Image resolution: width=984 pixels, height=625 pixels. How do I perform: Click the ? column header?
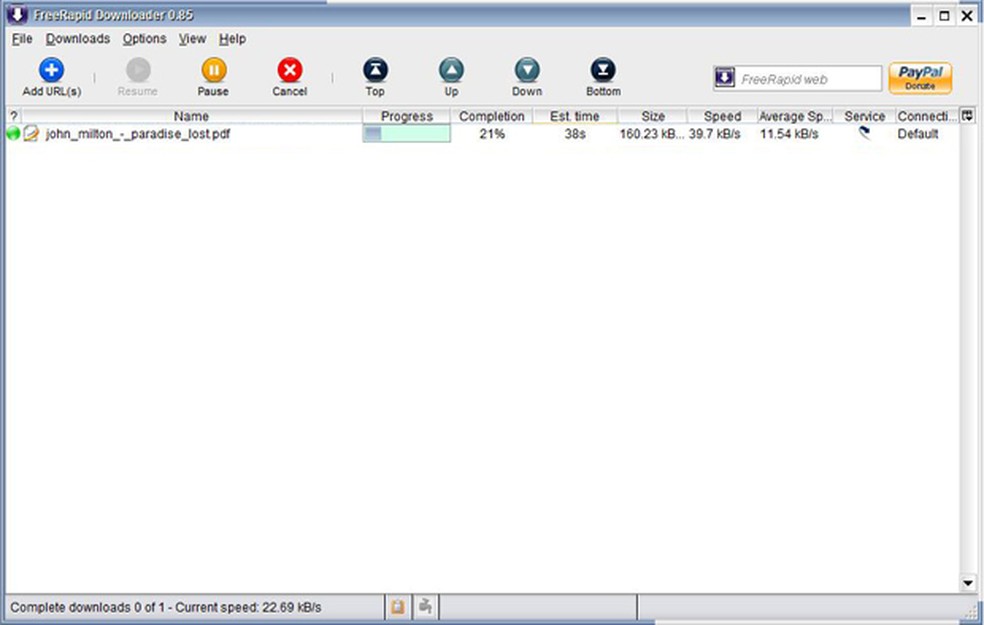click(x=14, y=116)
